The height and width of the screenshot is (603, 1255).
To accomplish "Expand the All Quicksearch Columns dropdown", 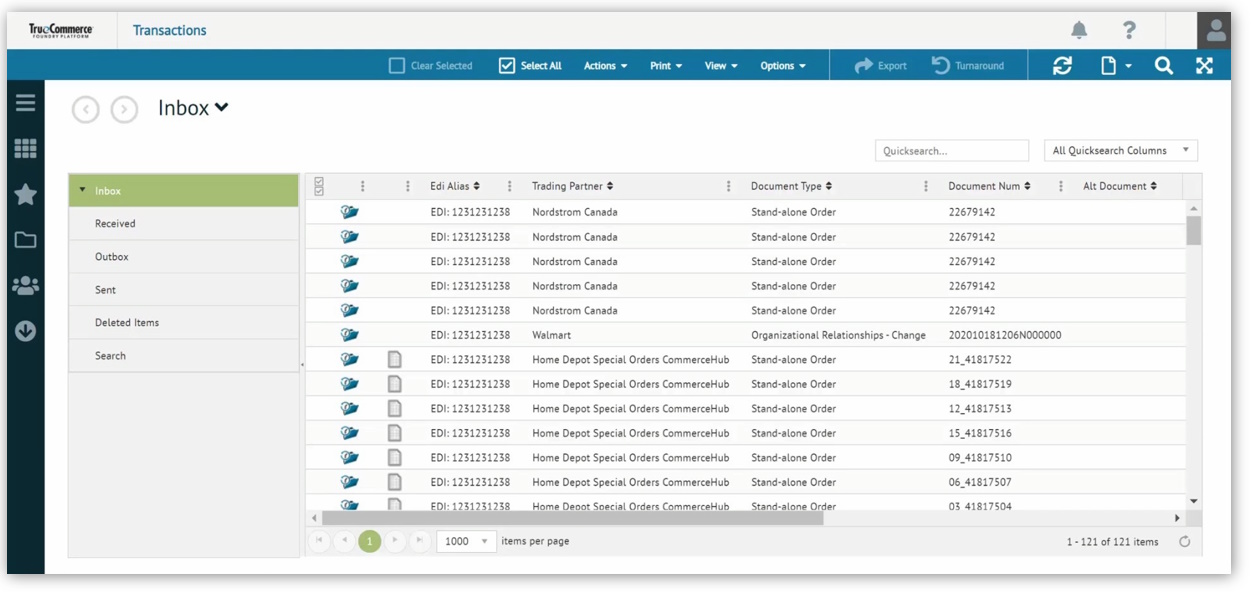I will pyautogui.click(x=1120, y=151).
